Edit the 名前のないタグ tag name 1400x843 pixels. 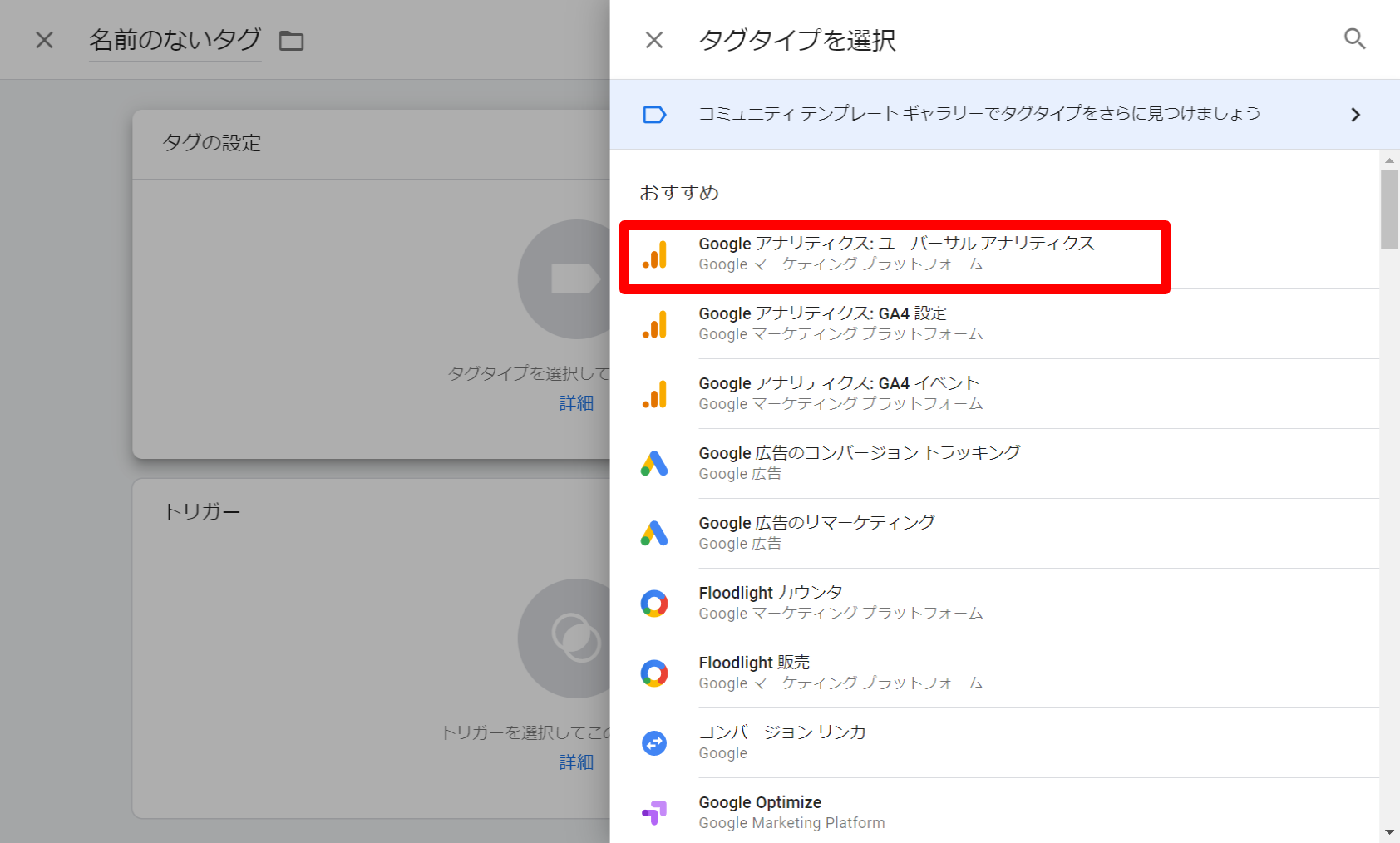[x=175, y=40]
